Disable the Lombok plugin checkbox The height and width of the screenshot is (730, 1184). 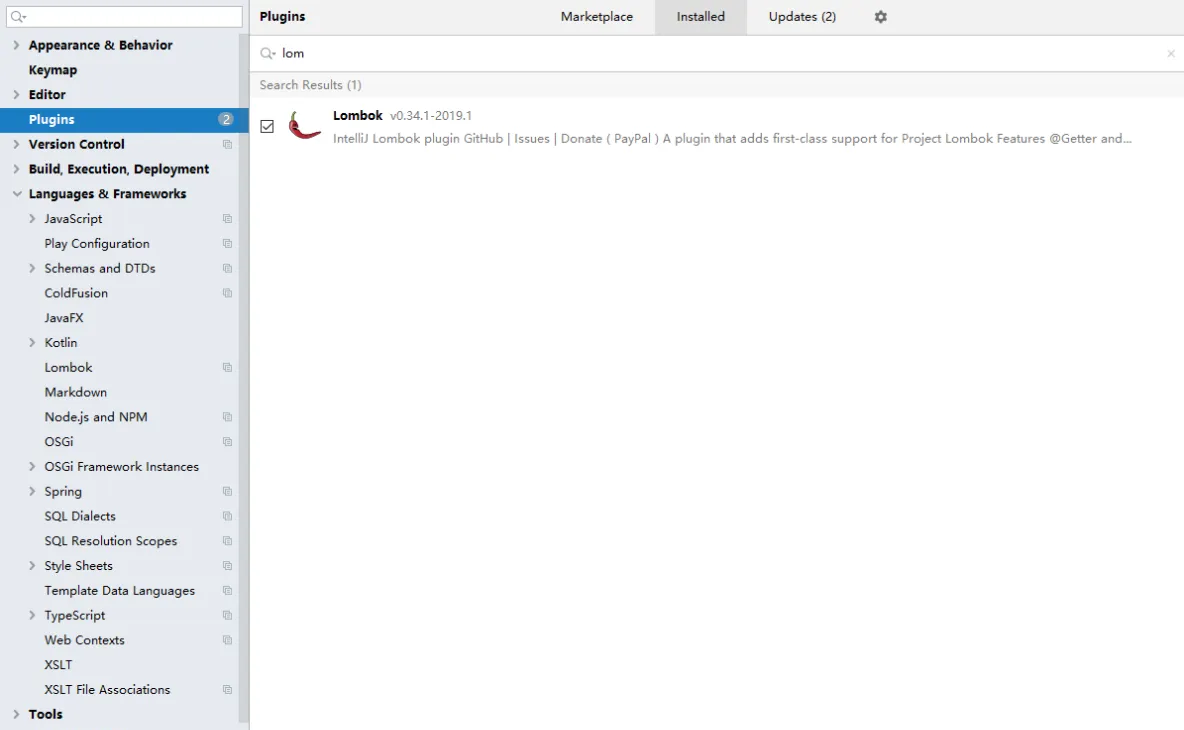click(267, 126)
